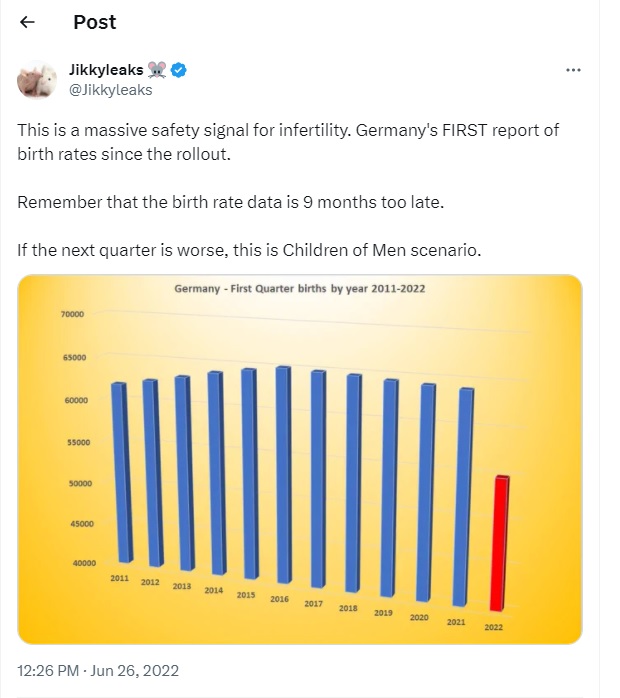
Task: Click the Post header title
Action: (95, 22)
